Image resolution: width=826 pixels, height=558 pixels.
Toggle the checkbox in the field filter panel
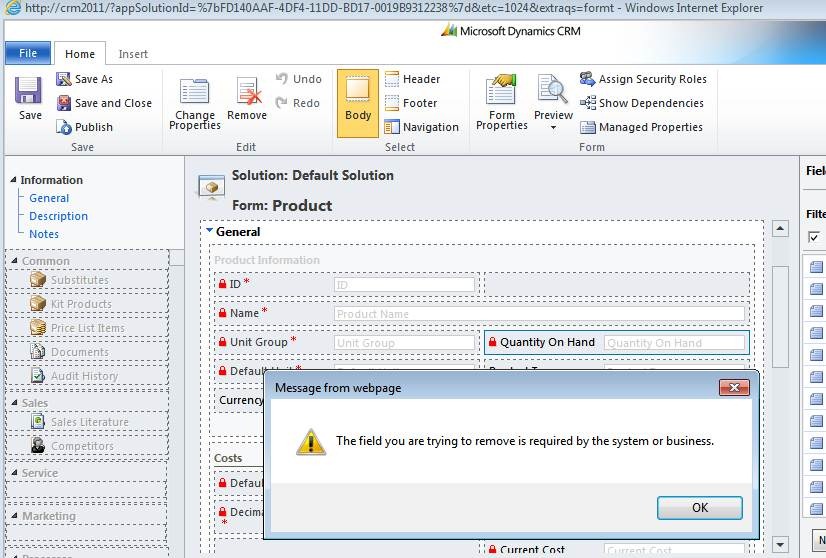(813, 237)
